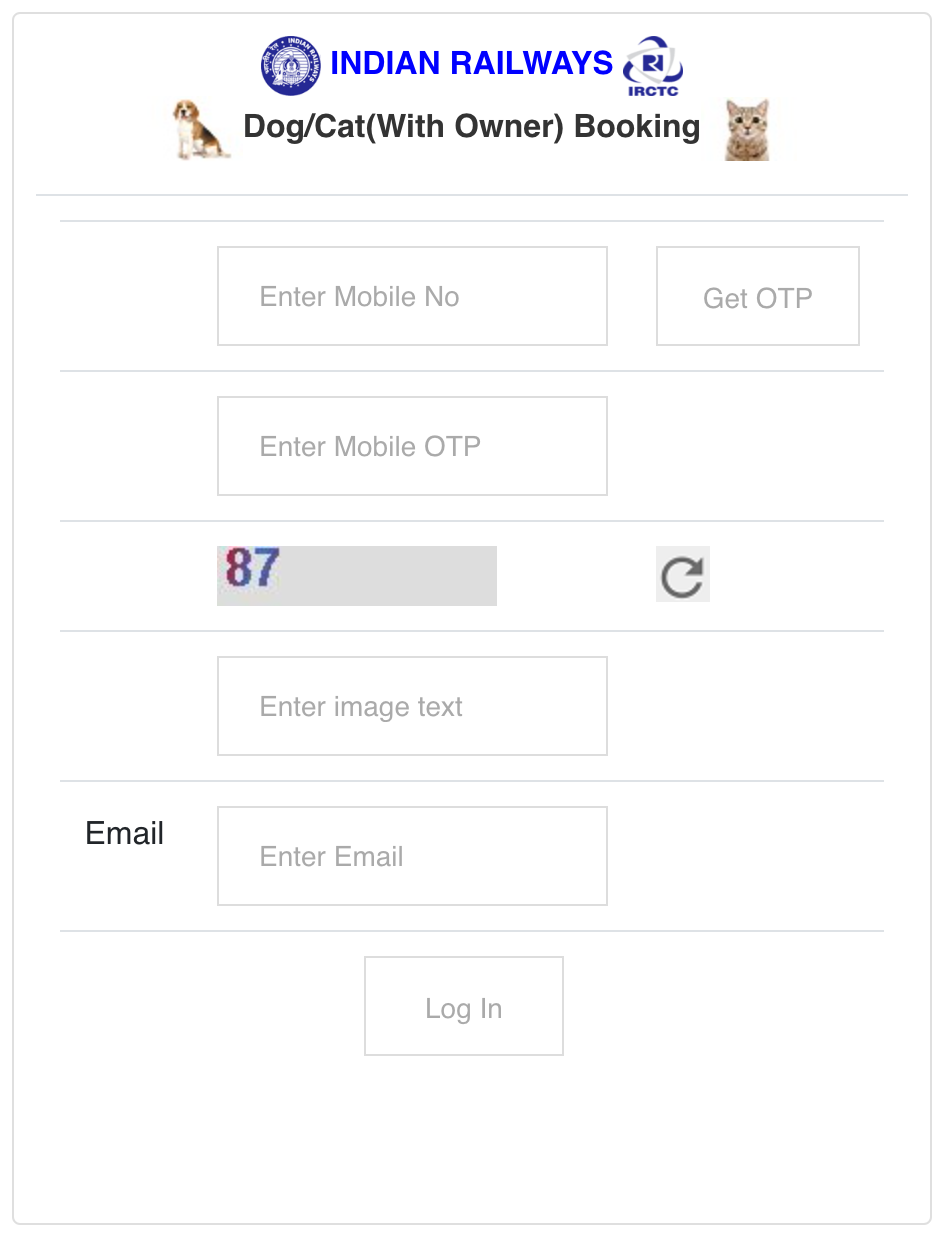
Task: Request an OTP for your mobile number
Action: coord(757,295)
